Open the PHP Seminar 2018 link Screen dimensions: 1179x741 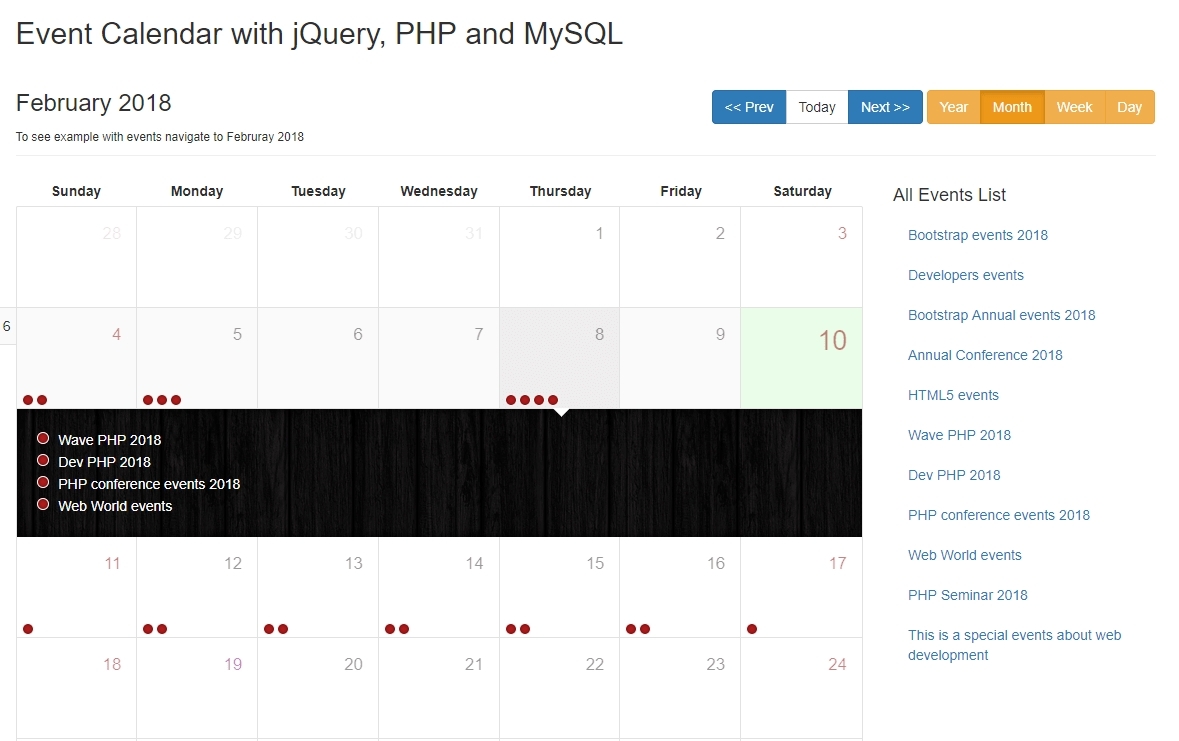click(968, 595)
